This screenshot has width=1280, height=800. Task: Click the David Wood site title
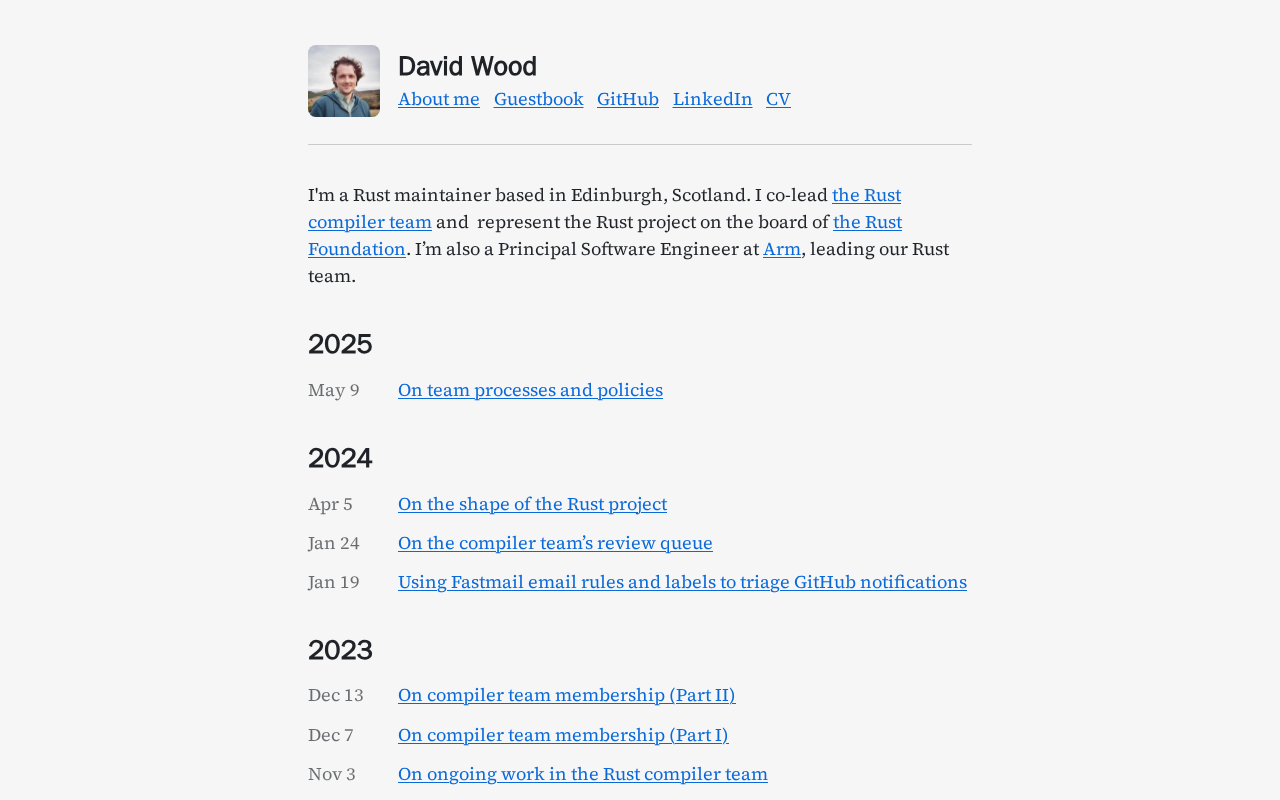click(x=467, y=66)
